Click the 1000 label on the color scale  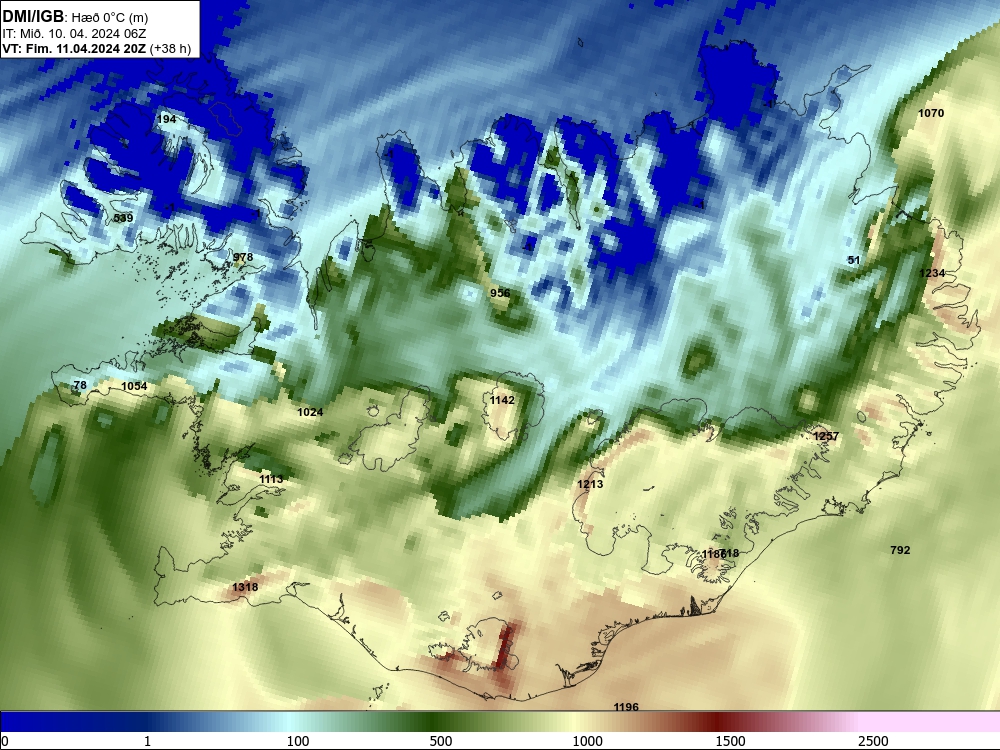point(587,741)
